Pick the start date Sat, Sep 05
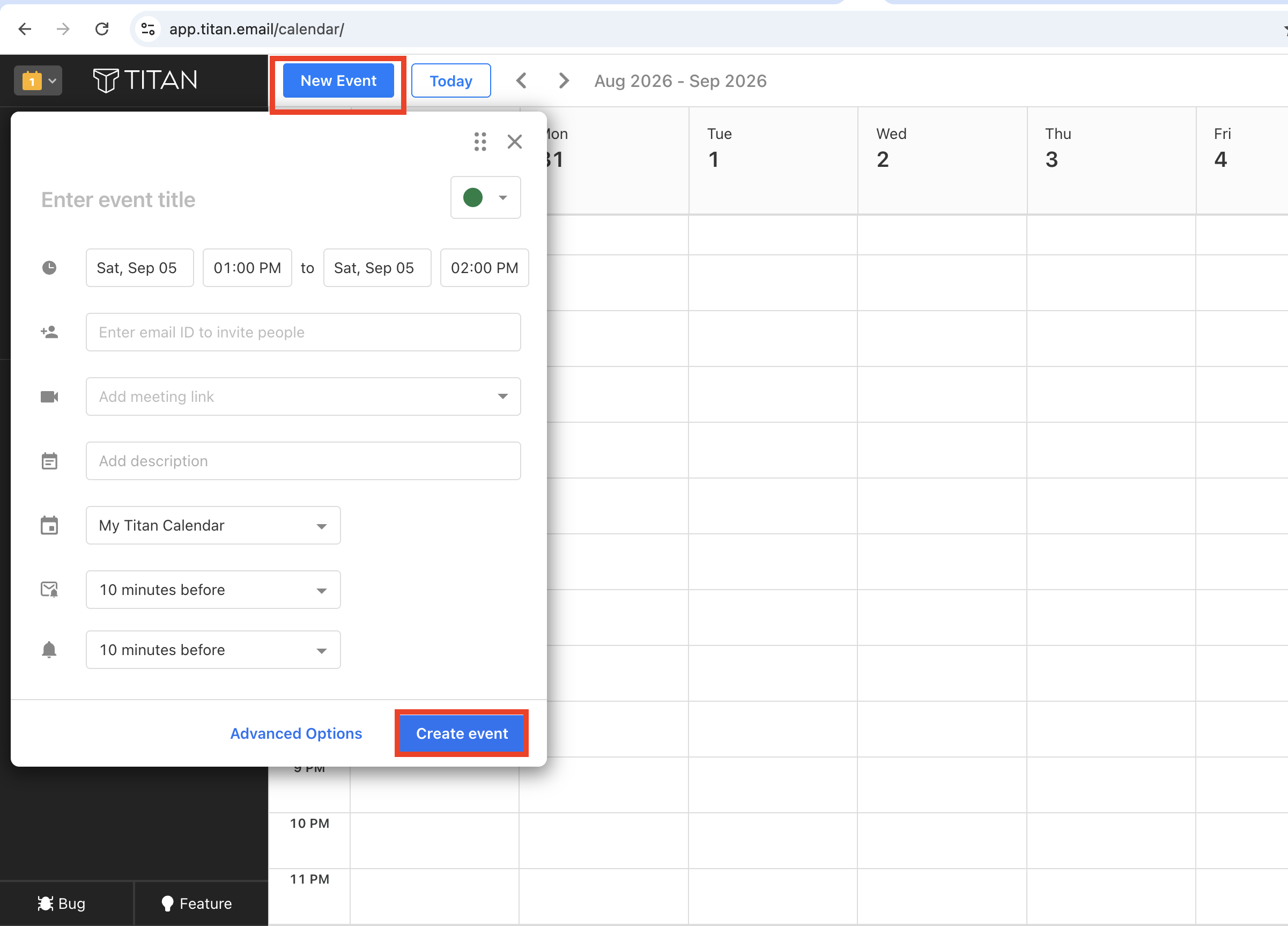 pyautogui.click(x=140, y=268)
